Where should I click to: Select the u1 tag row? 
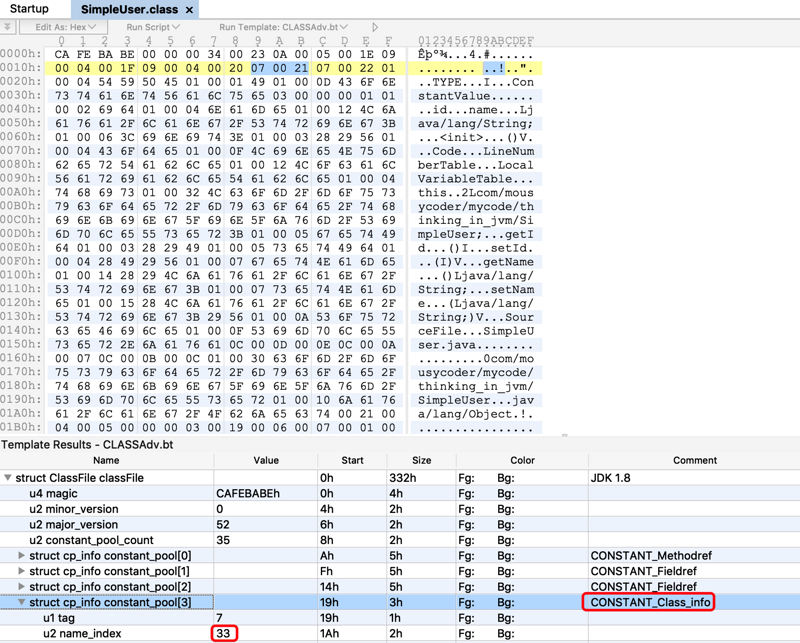[x=400, y=618]
